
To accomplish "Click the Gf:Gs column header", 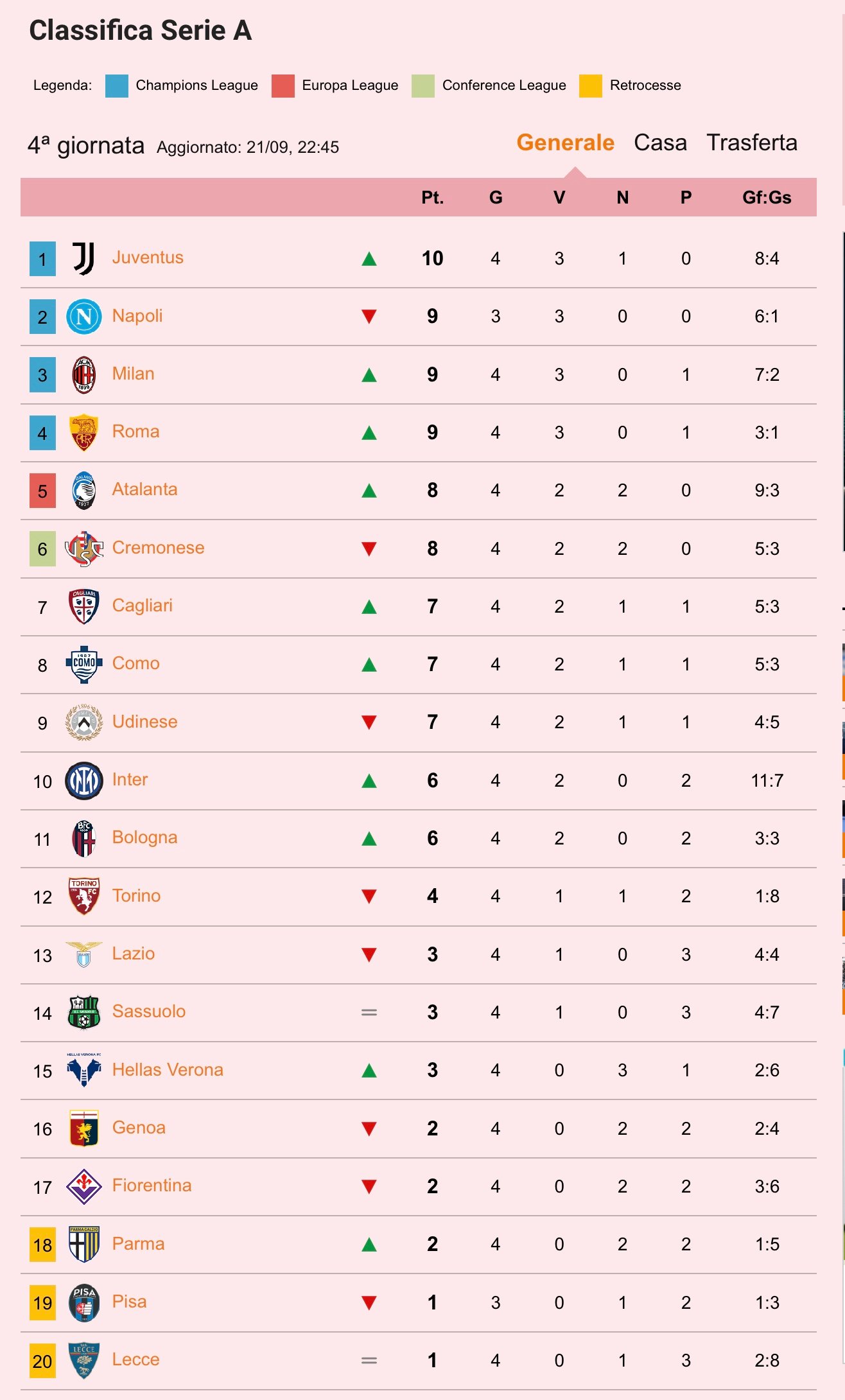I will point(767,198).
